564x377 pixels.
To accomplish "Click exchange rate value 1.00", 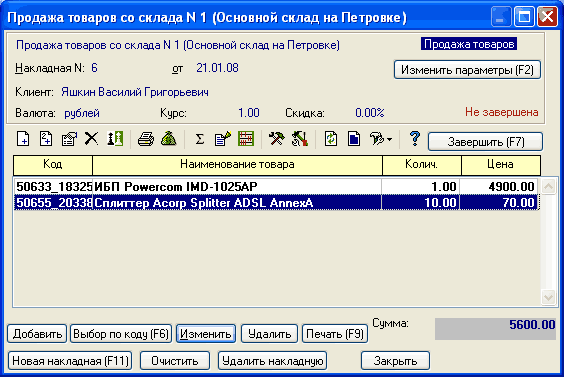I will [x=249, y=113].
